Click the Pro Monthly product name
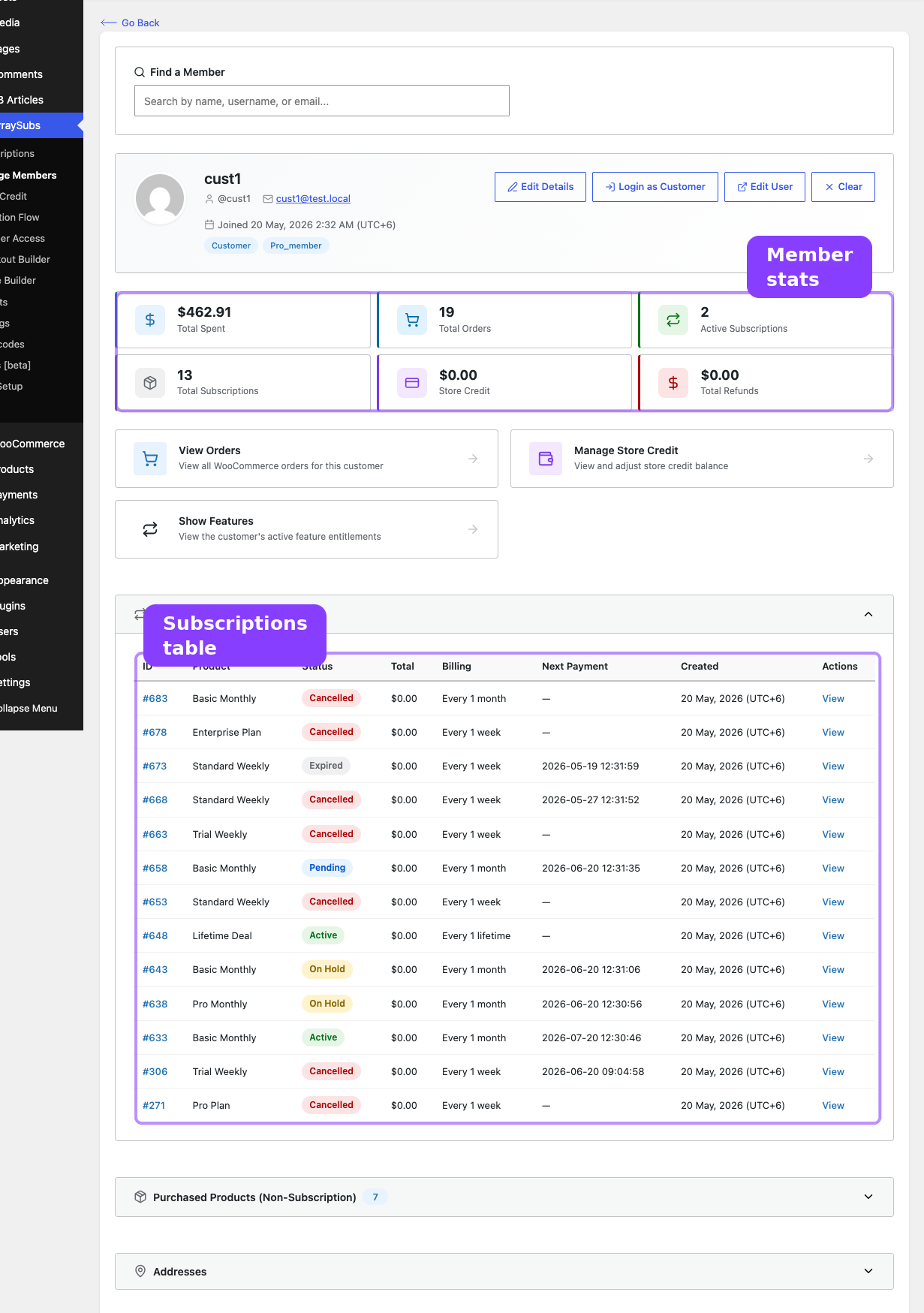The width and height of the screenshot is (924, 1313). click(x=220, y=1004)
